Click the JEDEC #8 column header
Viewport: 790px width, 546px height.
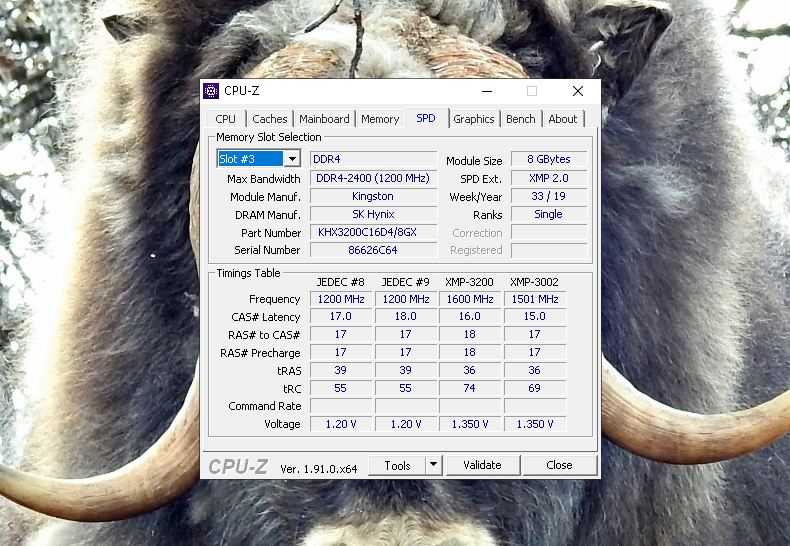point(341,282)
